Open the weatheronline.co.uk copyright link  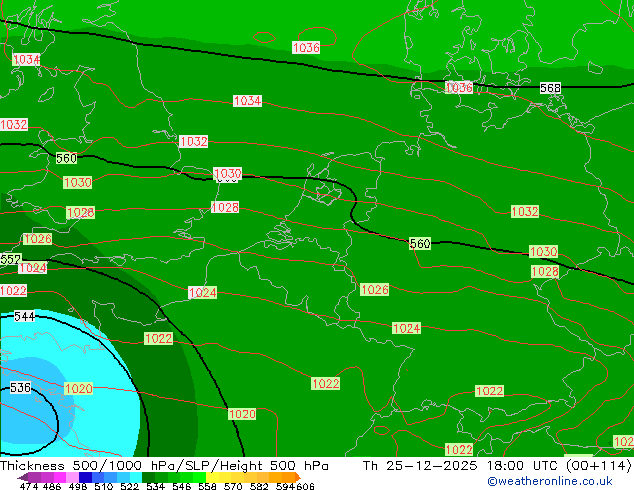[549, 481]
